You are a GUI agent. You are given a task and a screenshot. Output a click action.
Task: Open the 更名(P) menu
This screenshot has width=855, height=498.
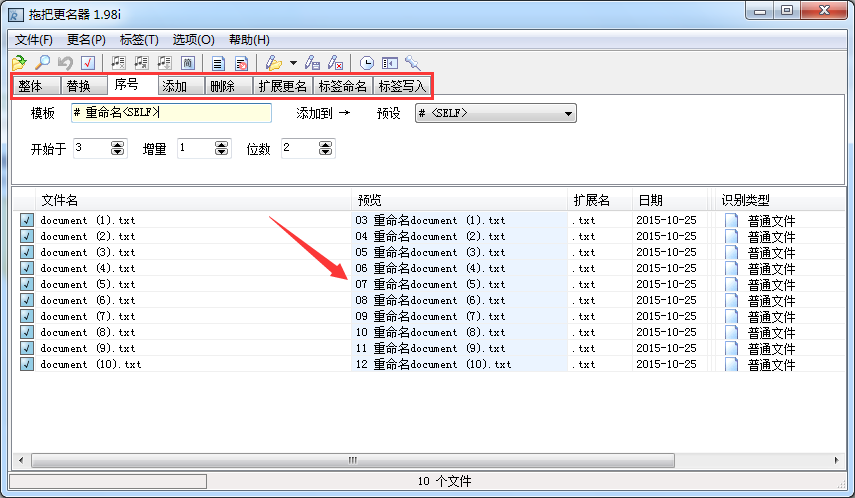point(86,40)
